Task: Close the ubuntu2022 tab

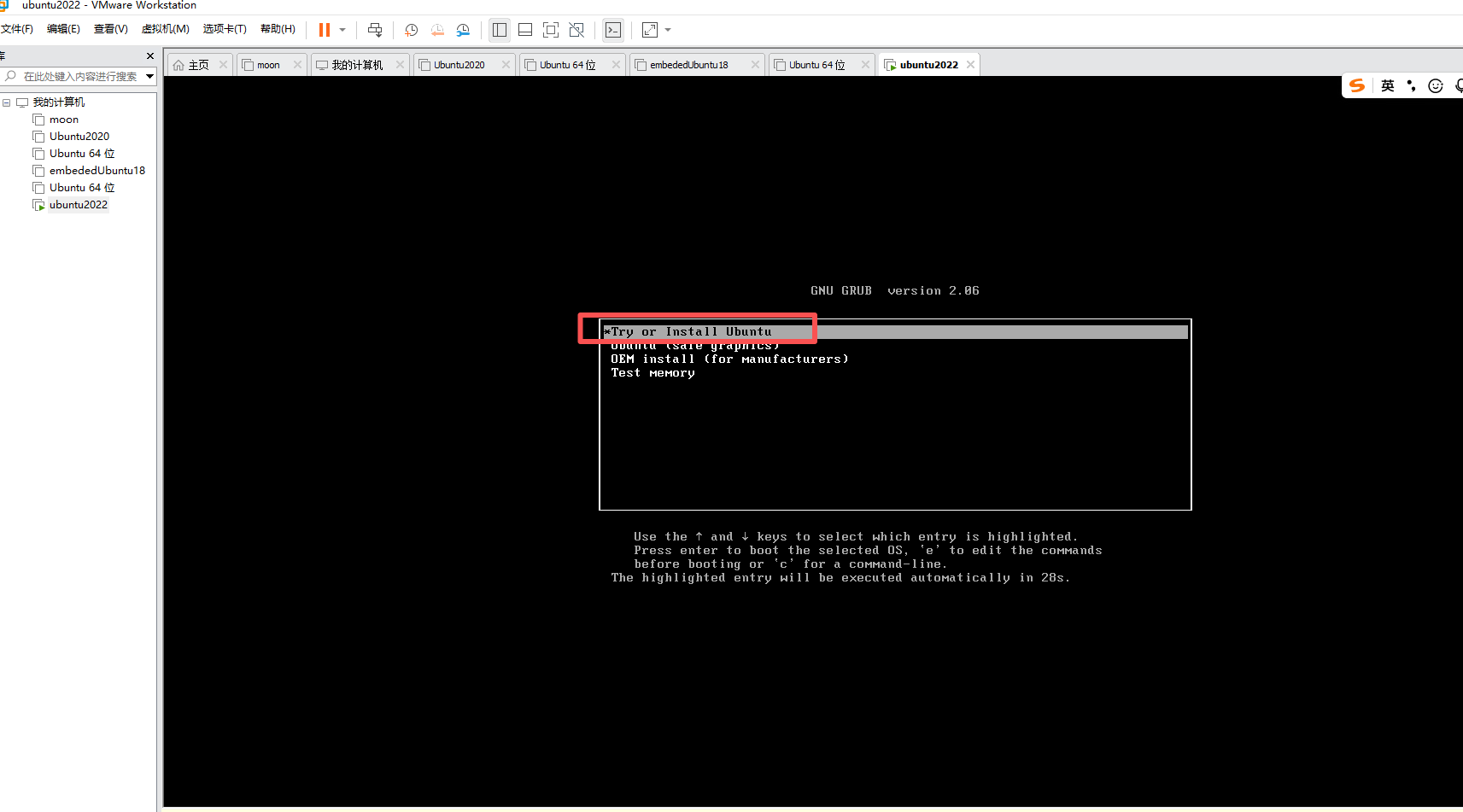Action: [970, 65]
